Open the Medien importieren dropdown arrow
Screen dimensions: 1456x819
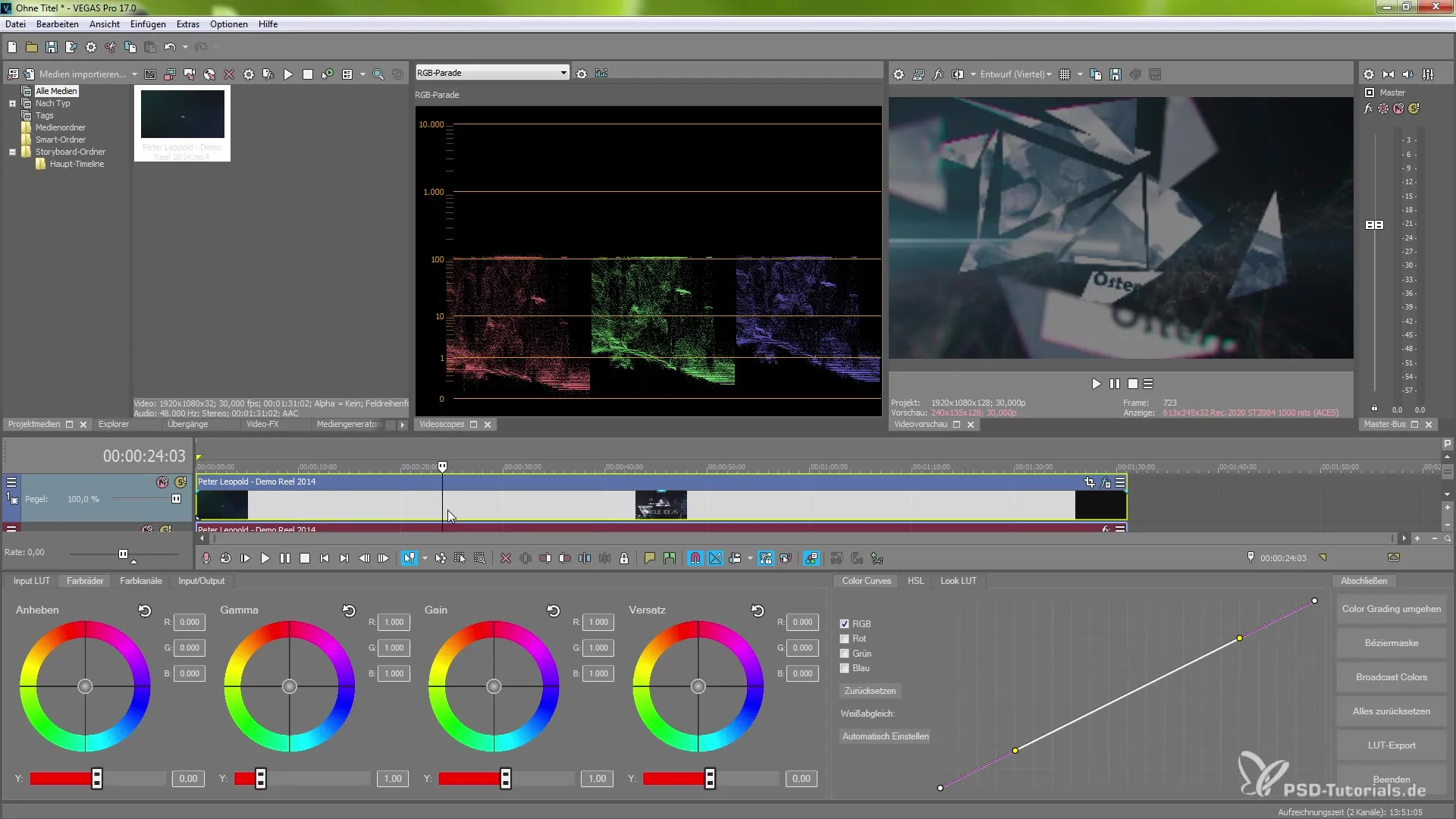pyautogui.click(x=134, y=74)
